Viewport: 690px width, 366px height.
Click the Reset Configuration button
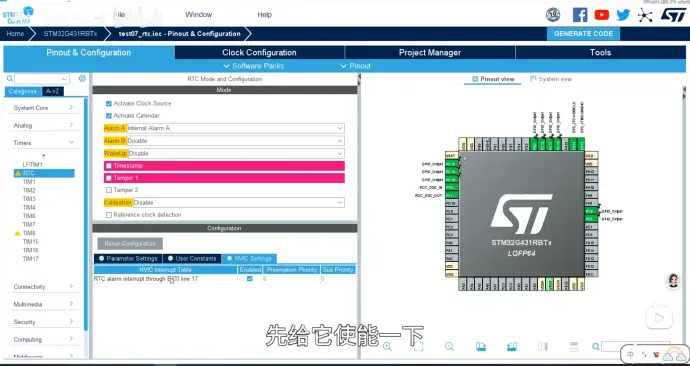tap(130, 243)
